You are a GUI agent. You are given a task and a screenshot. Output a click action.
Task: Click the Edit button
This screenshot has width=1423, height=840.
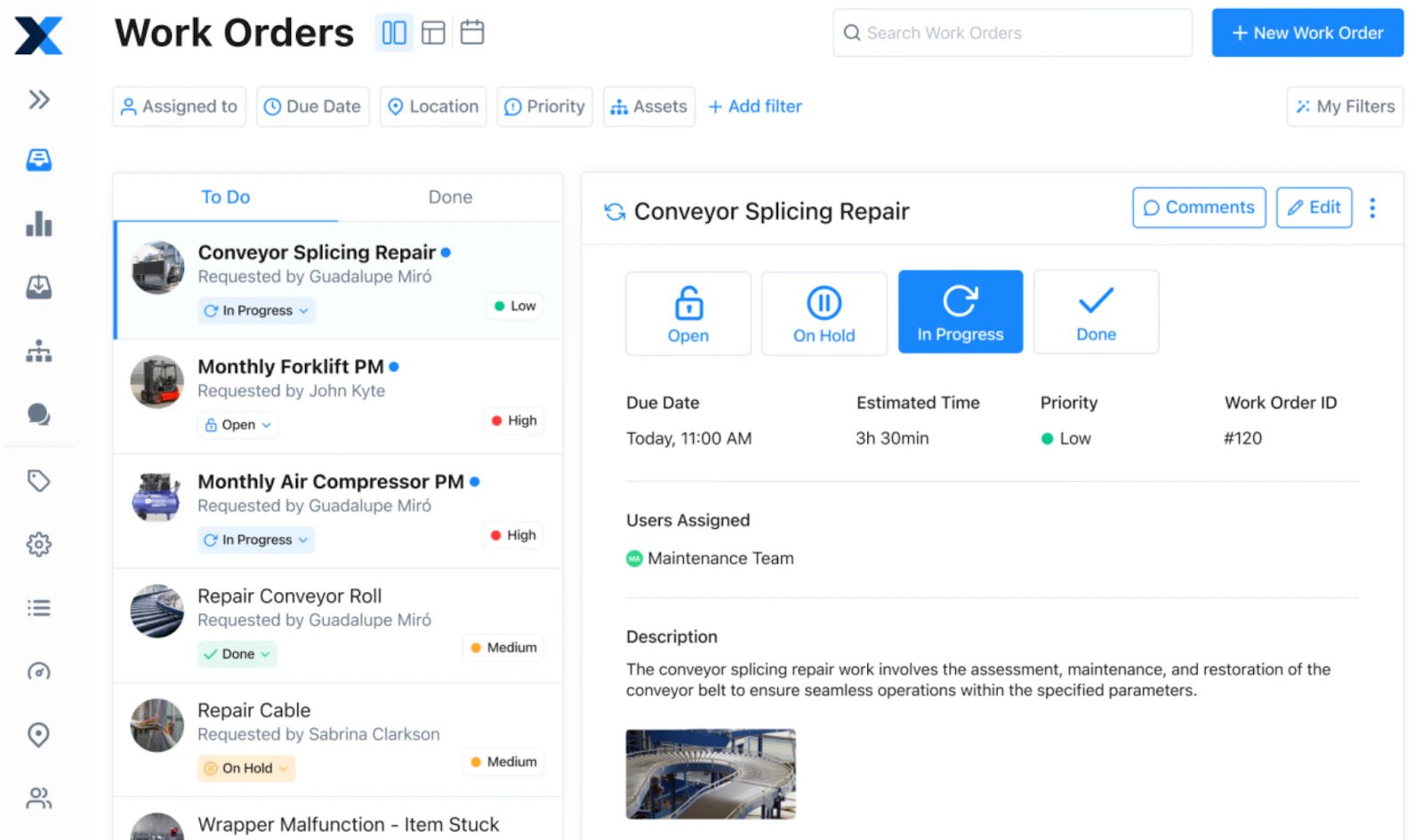click(1314, 207)
